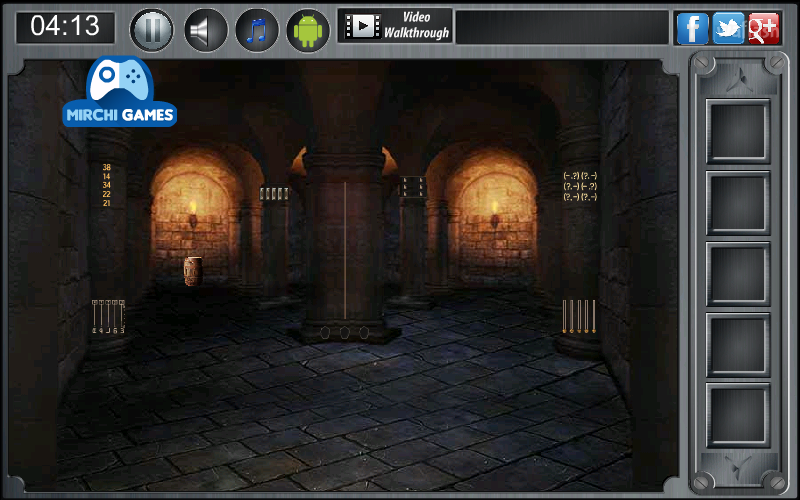Select the fourth inventory slot from top
The width and height of the screenshot is (800, 500).
click(x=738, y=345)
